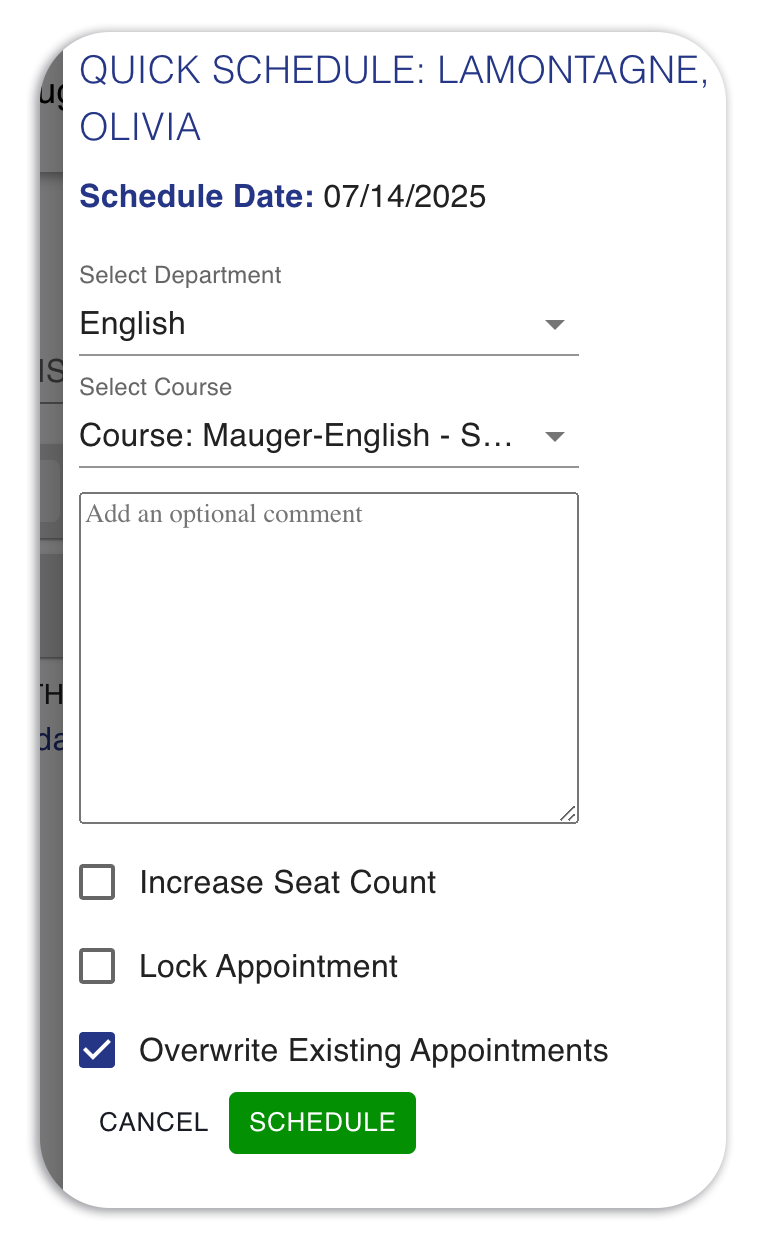Viewport: 773px width, 1254px height.
Task: Click the Increase Seat Count label text
Action: coord(288,883)
